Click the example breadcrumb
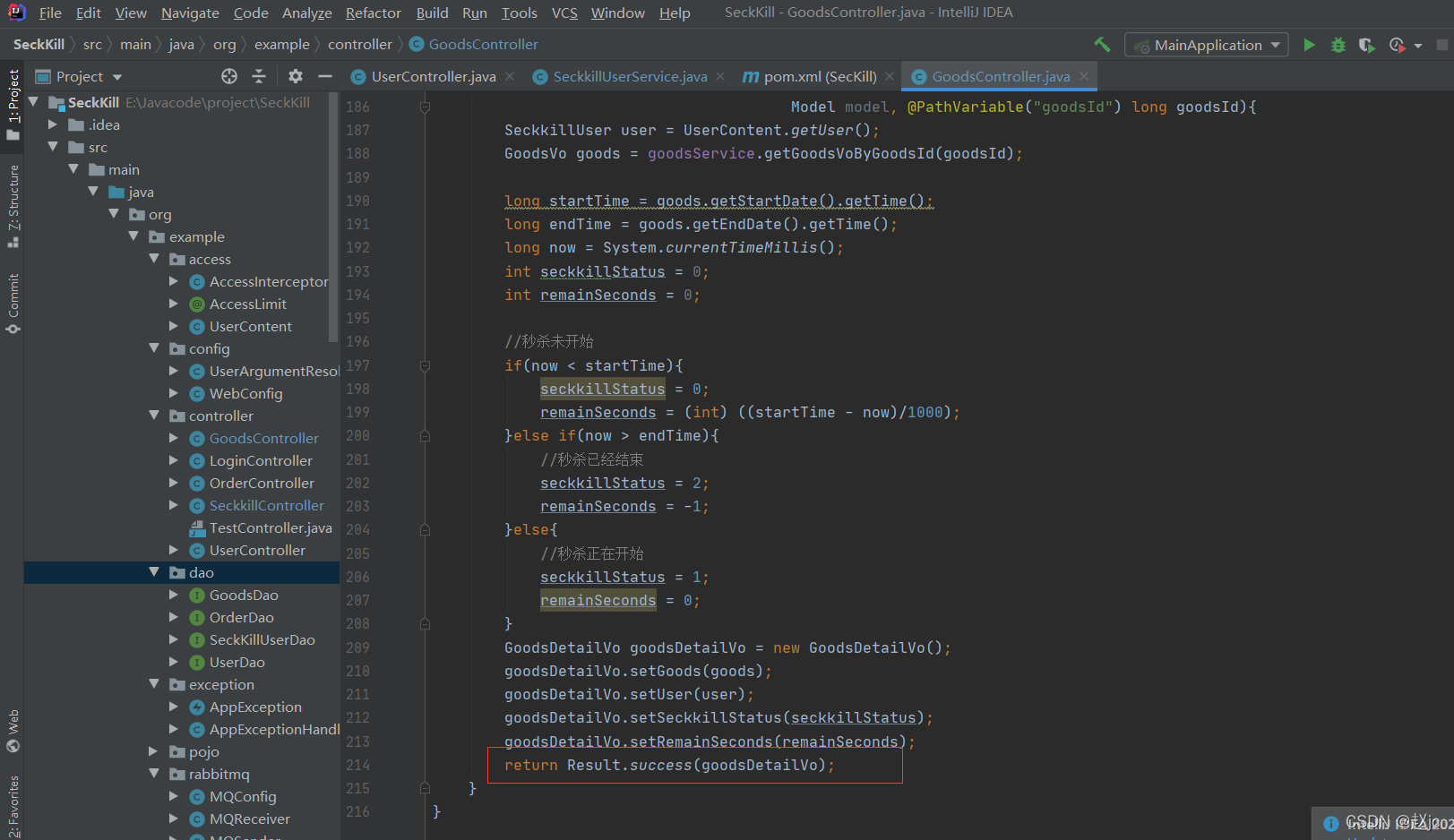 281,44
